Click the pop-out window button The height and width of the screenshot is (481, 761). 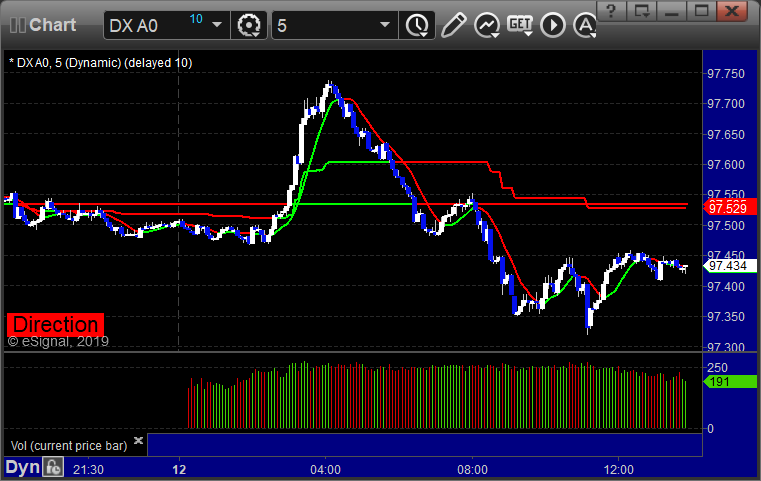[x=641, y=11]
